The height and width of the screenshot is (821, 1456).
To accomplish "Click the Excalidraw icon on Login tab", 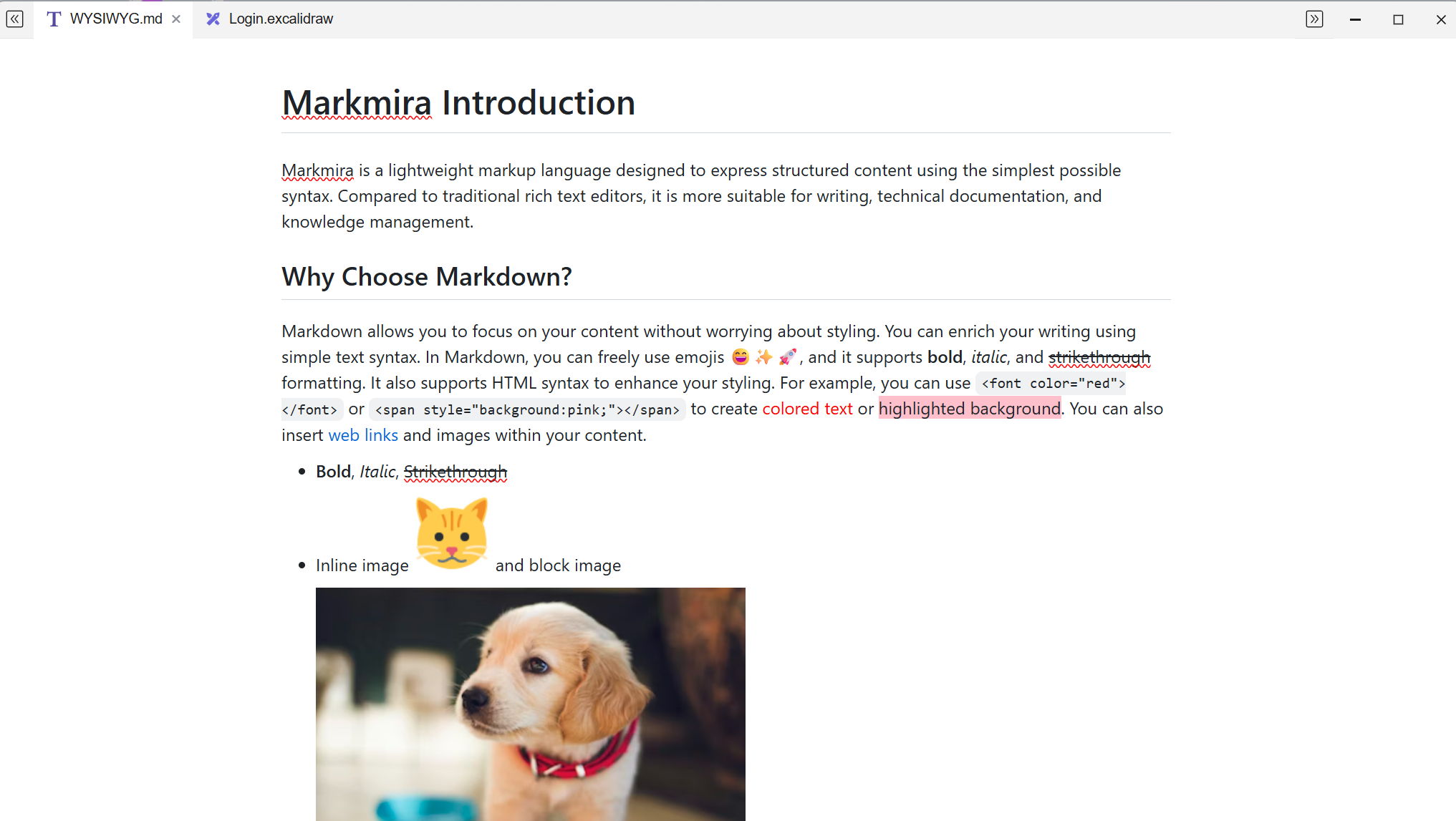I will pyautogui.click(x=213, y=19).
